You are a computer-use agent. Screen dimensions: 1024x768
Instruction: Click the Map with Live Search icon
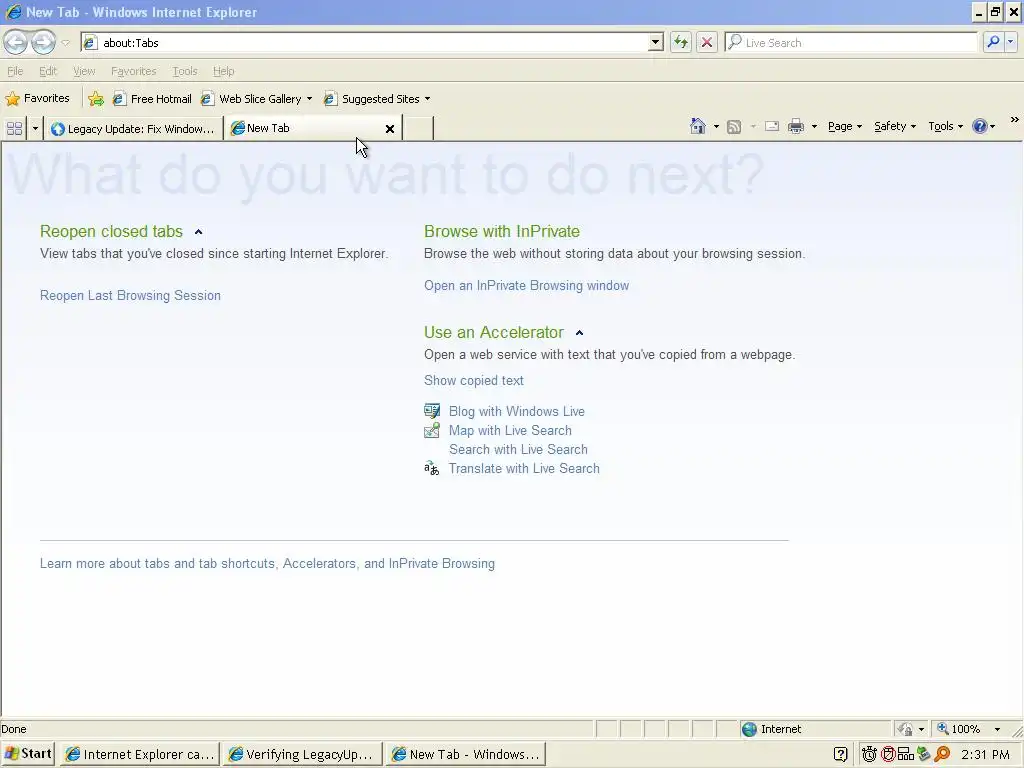[432, 430]
